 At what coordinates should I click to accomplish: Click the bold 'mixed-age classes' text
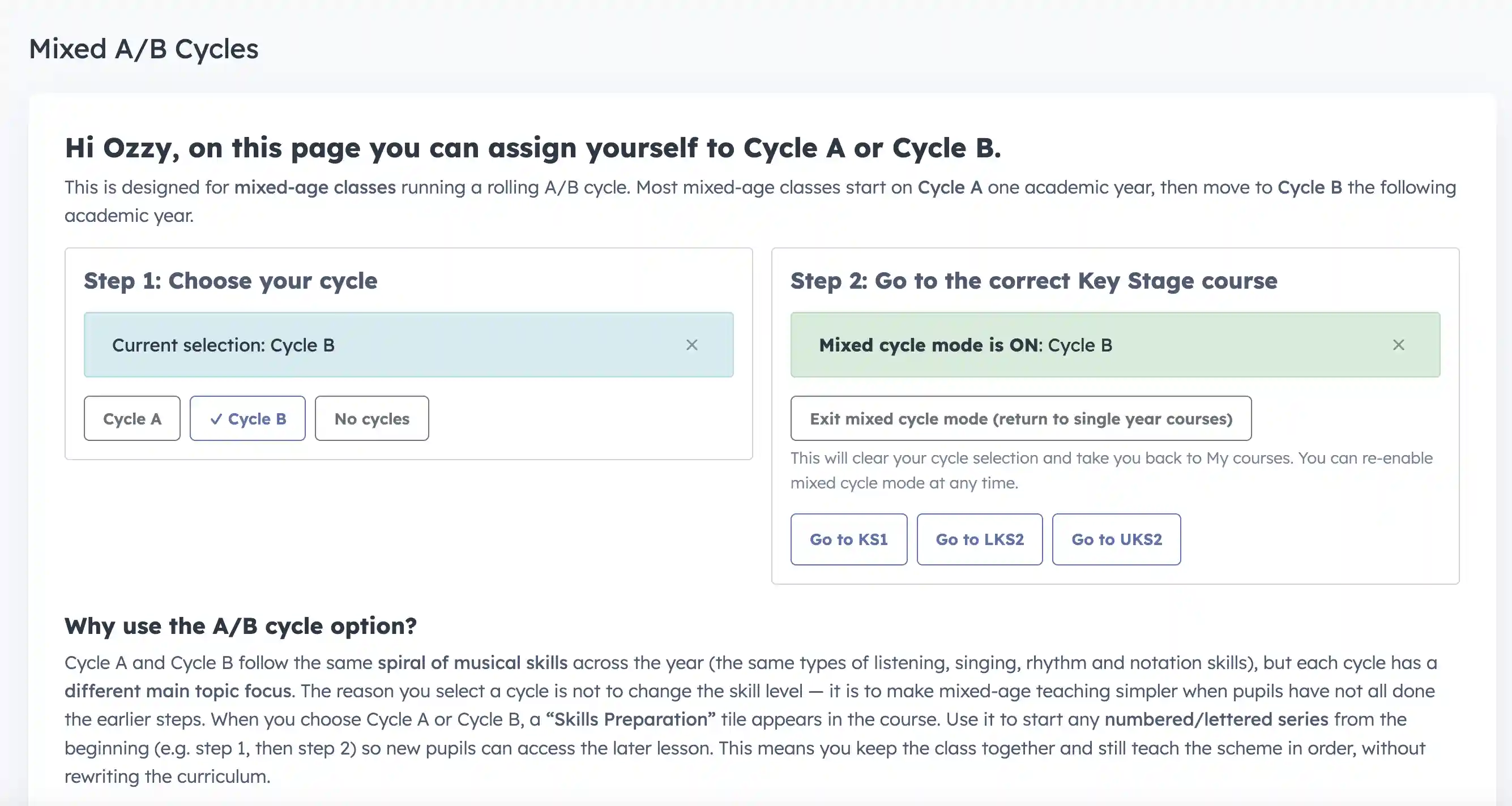point(315,187)
